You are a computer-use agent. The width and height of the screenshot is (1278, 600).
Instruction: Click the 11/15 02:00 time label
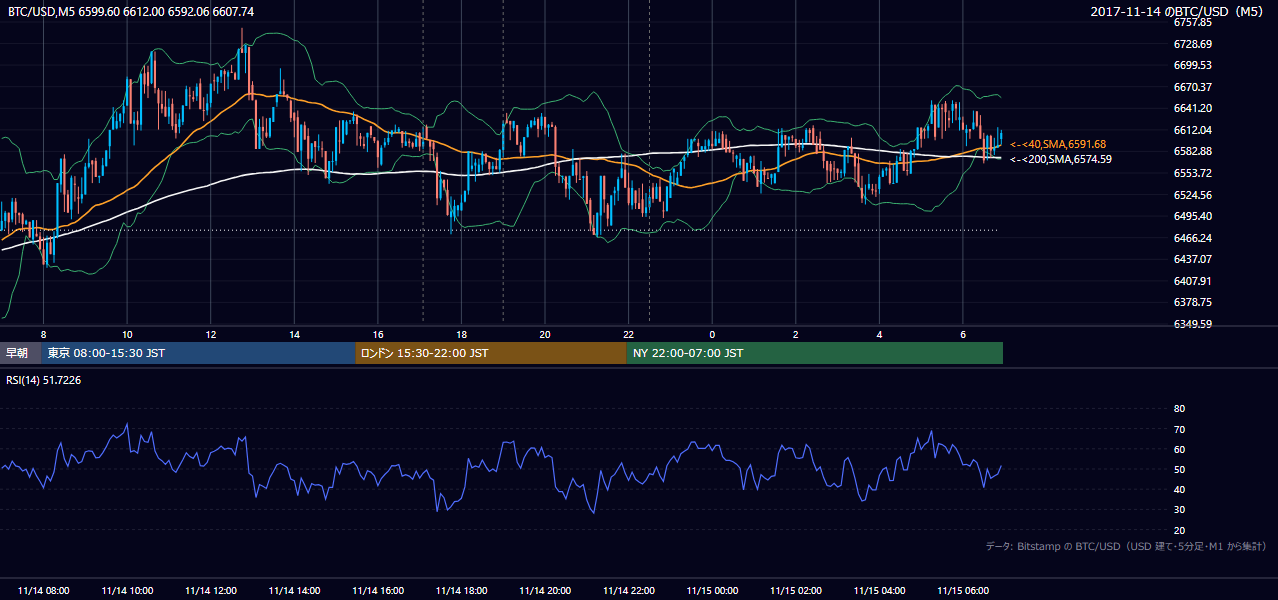tap(795, 591)
